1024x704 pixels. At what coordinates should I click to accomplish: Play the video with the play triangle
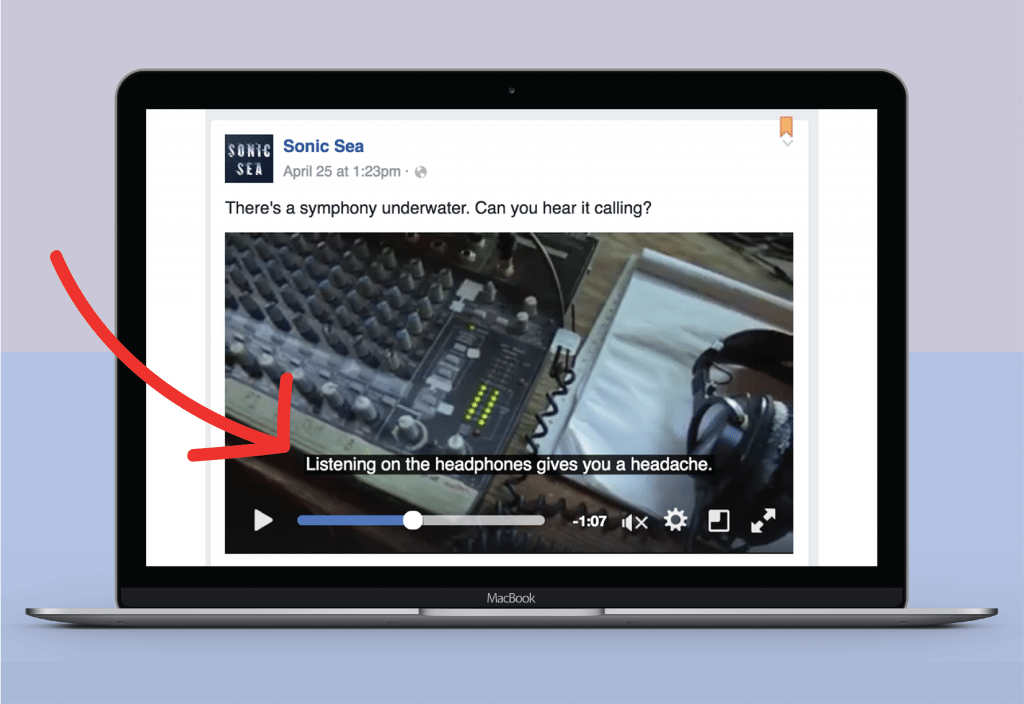[264, 520]
